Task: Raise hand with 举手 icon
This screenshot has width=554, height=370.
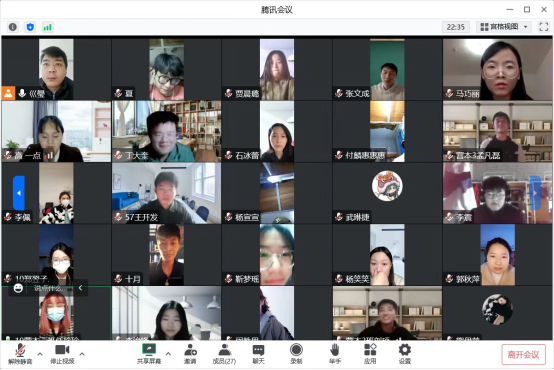Action: point(335,354)
